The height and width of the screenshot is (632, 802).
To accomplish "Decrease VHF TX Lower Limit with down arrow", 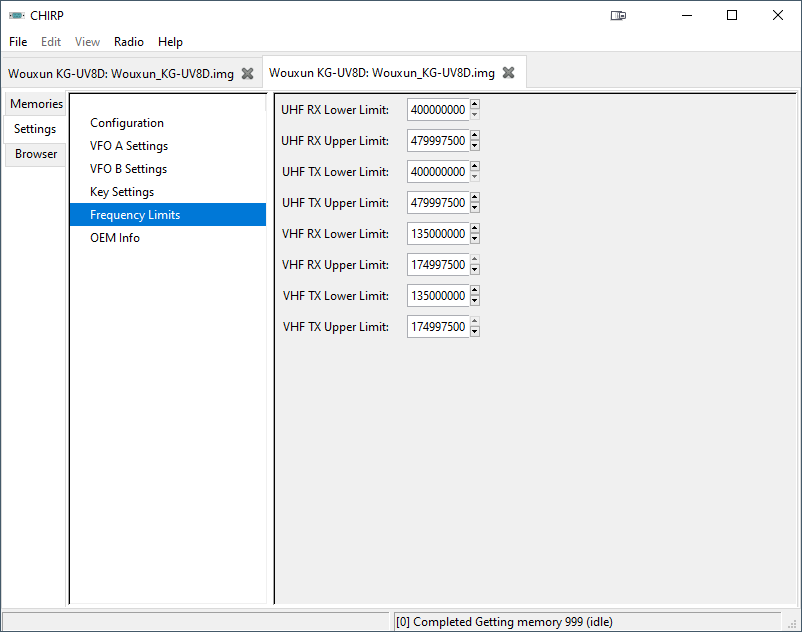I will [x=475, y=301].
